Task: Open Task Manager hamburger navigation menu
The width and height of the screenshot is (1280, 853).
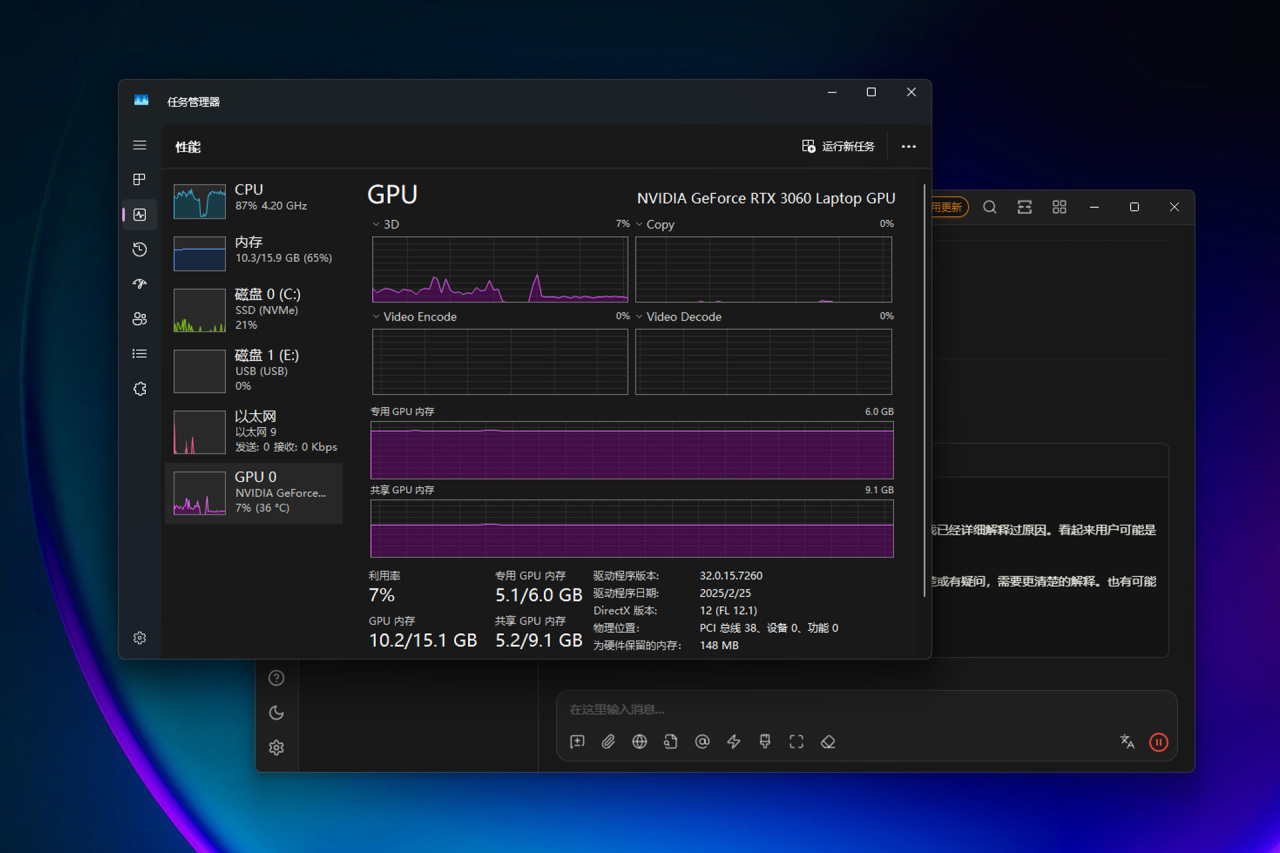Action: 140,145
